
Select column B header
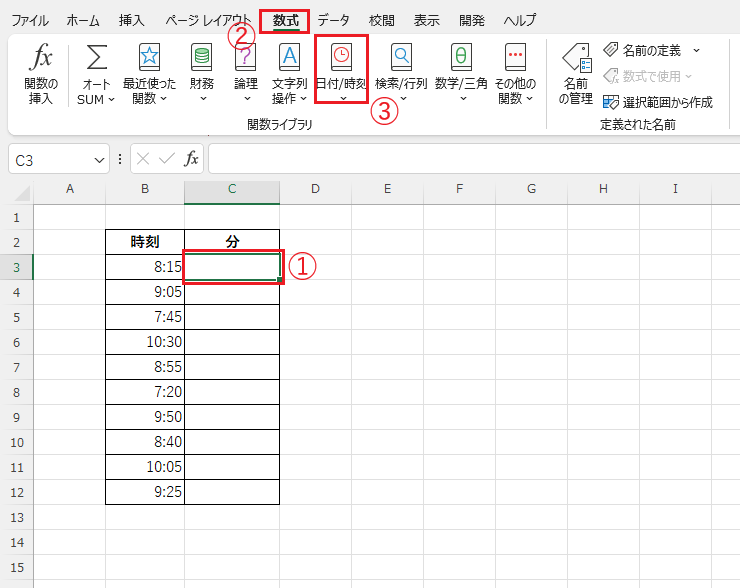coord(145,189)
